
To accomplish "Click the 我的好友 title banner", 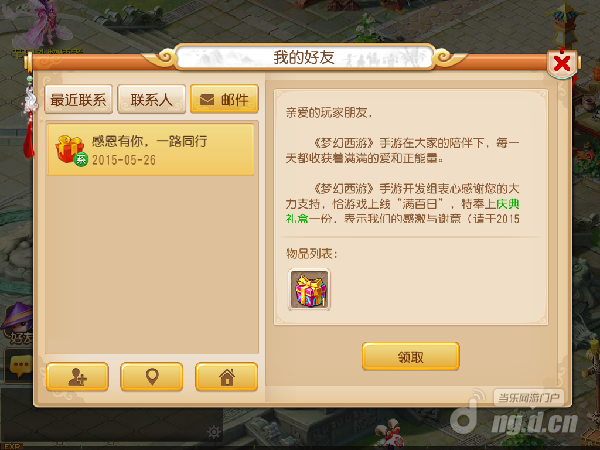I will tap(305, 57).
